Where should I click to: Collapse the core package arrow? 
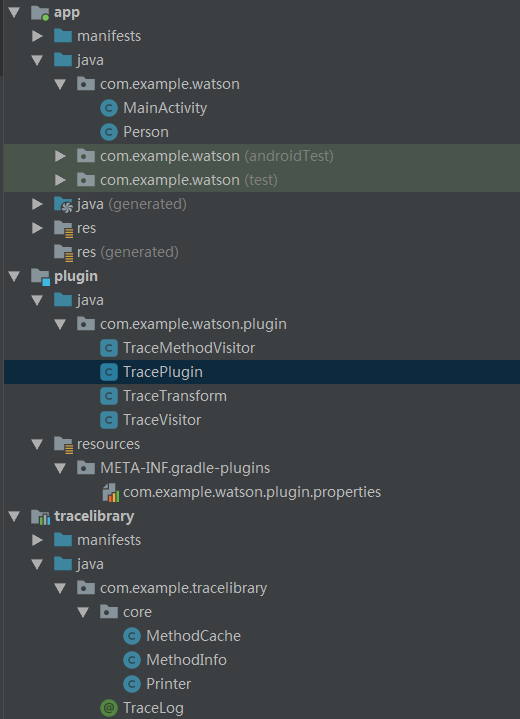tap(83, 612)
